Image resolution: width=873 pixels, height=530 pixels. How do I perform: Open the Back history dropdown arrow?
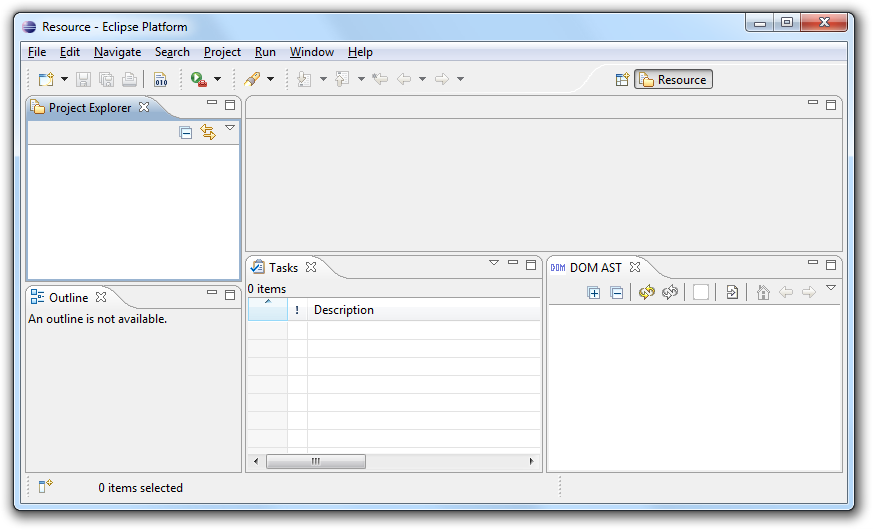(x=422, y=79)
